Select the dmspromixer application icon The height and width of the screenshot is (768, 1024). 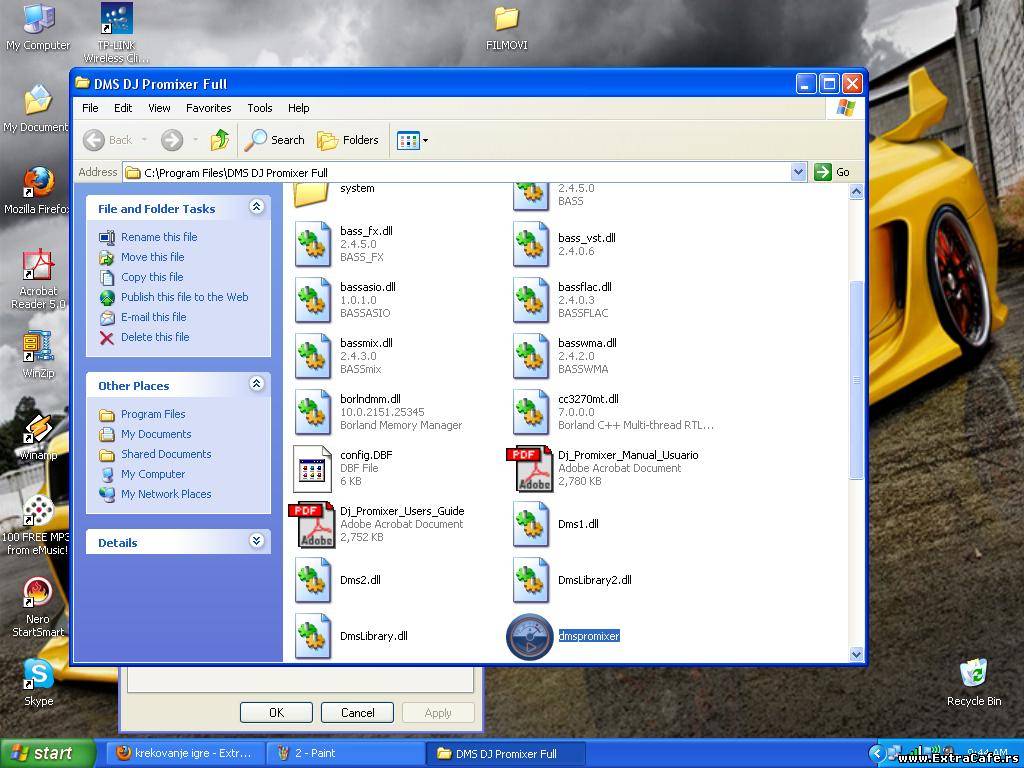[x=530, y=637]
